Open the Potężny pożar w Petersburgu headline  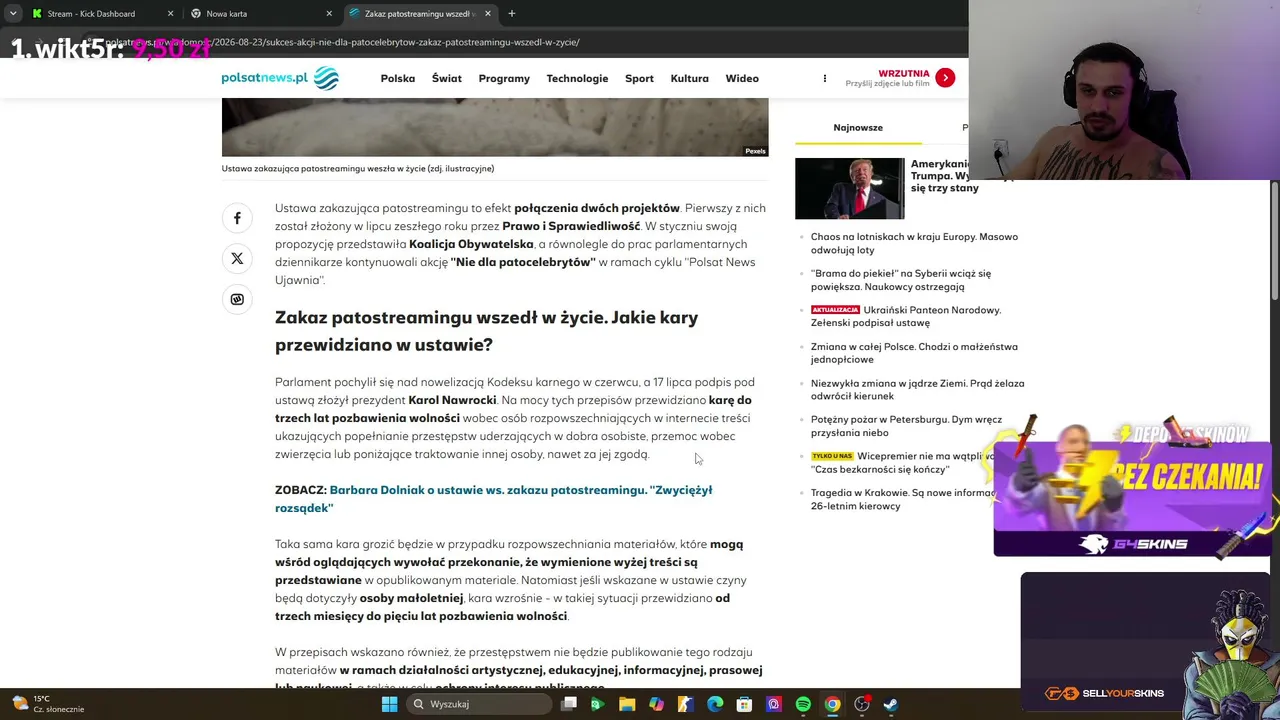906,426
